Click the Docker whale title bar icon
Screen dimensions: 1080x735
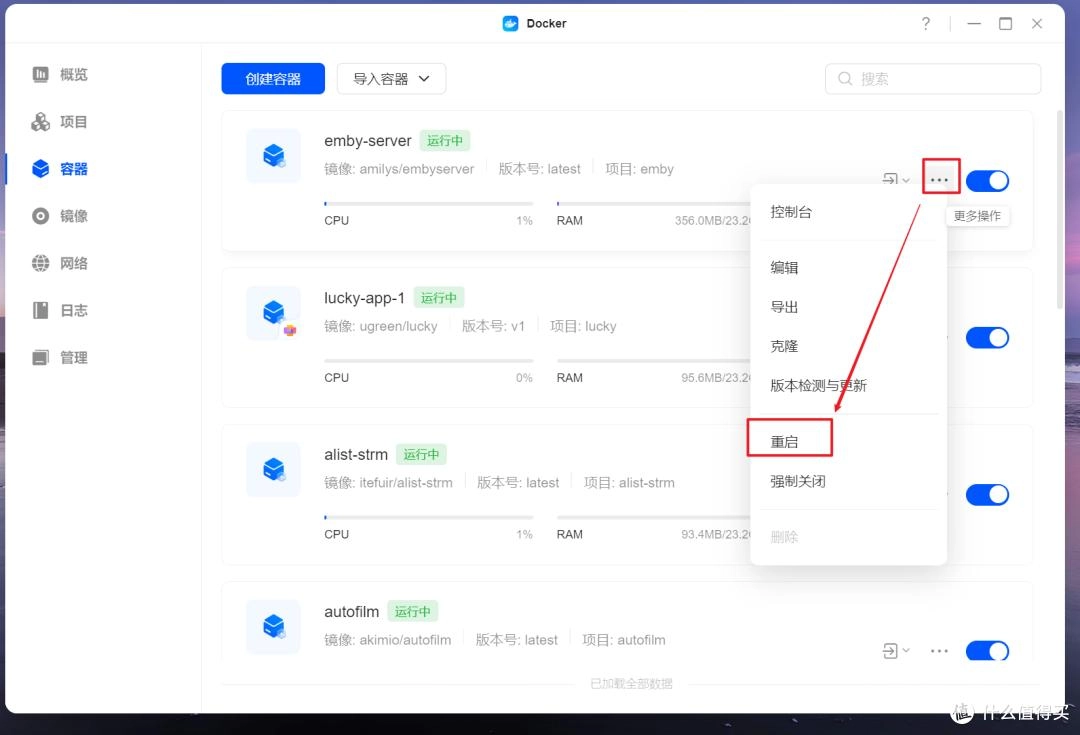click(510, 23)
